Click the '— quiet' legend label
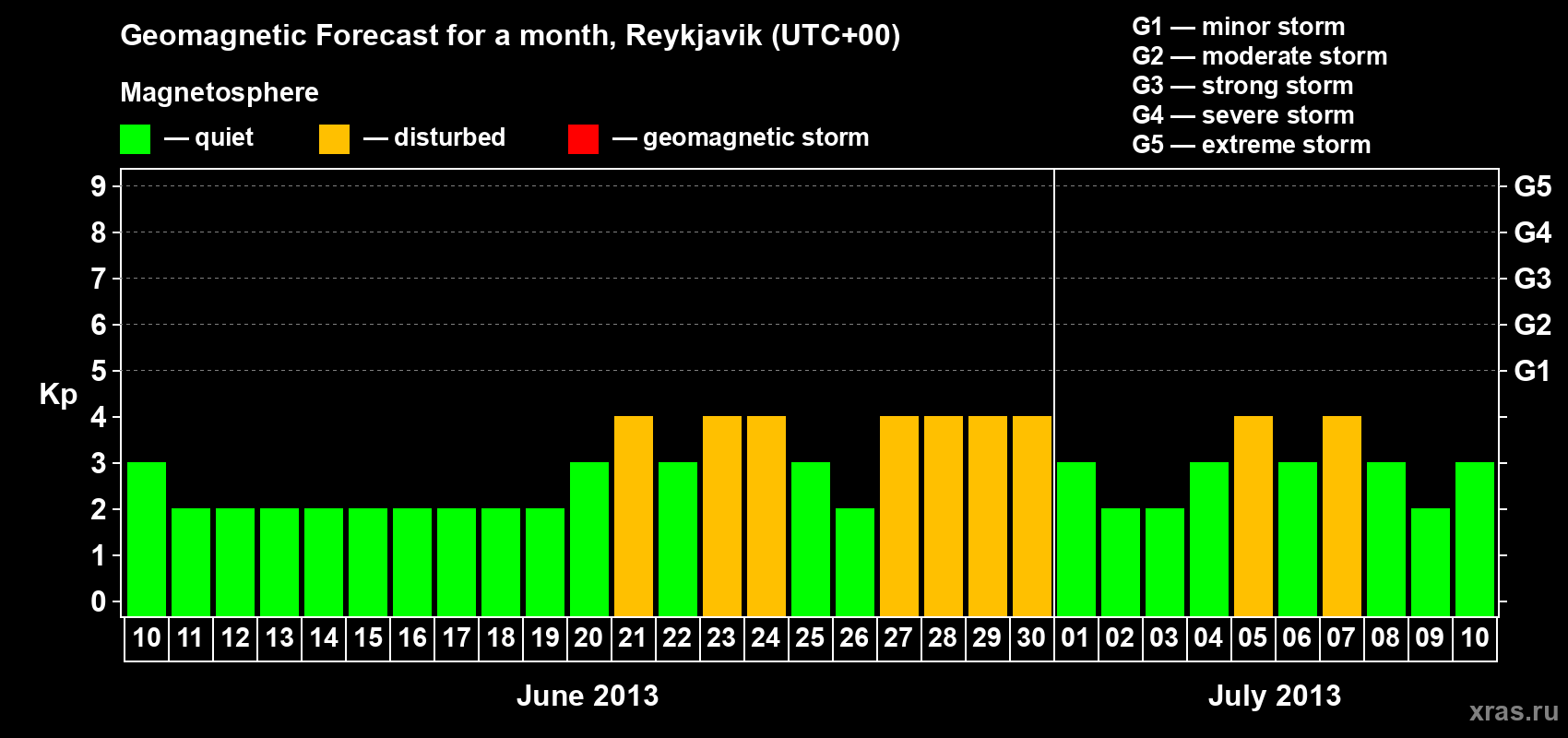Screen dimensions: 1568x738 point(208,137)
